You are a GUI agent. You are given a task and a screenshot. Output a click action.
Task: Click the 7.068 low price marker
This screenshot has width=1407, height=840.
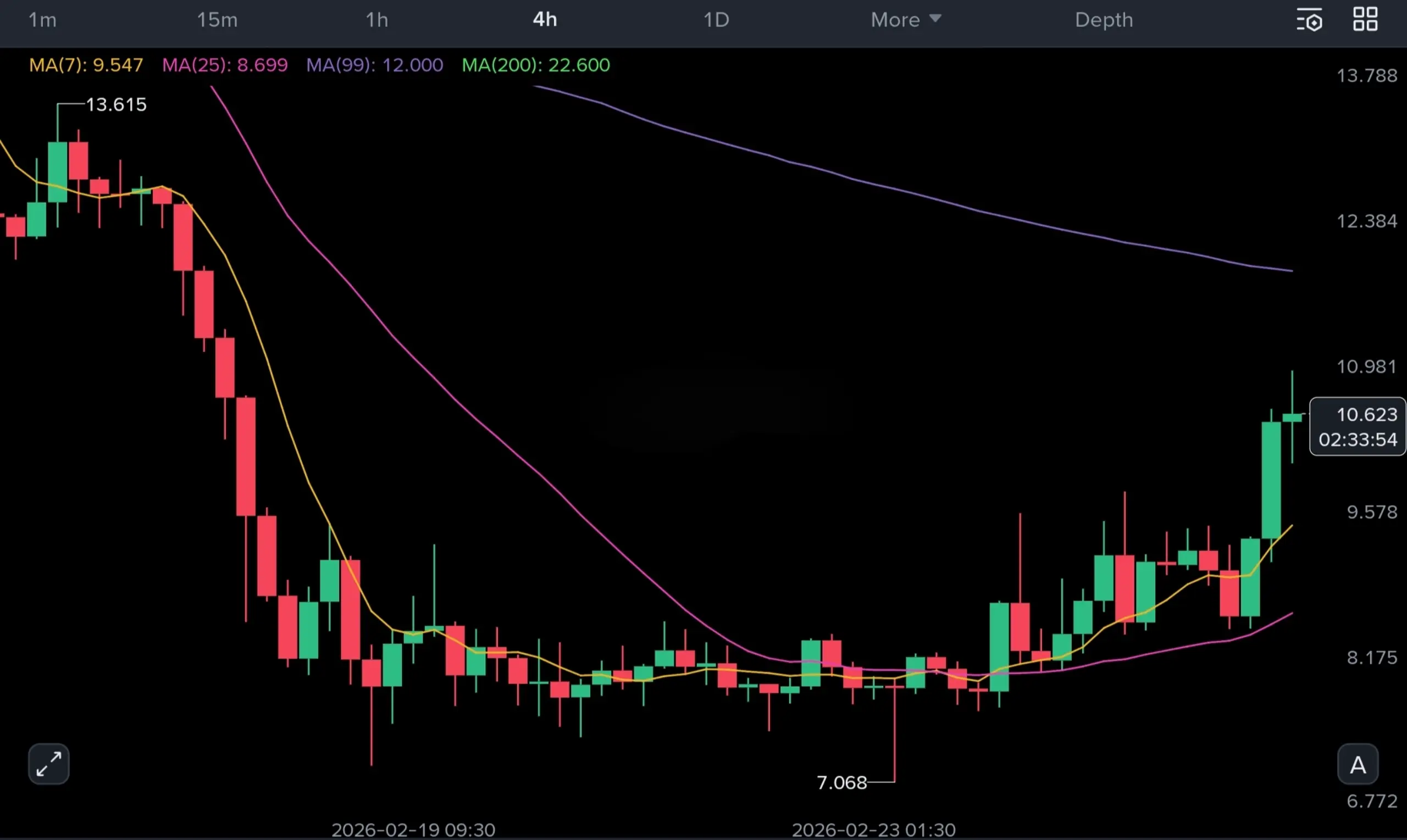[x=841, y=782]
